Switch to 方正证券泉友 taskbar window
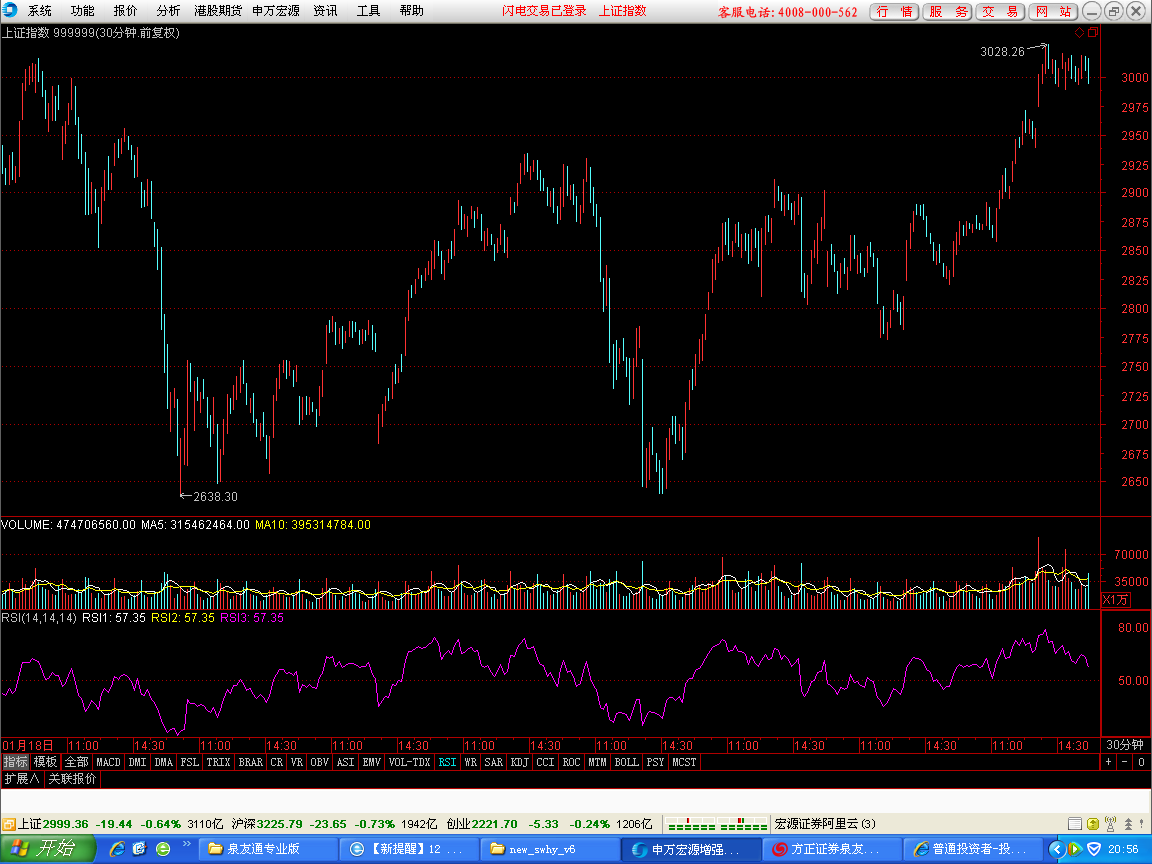The image size is (1152, 864). tap(832, 849)
